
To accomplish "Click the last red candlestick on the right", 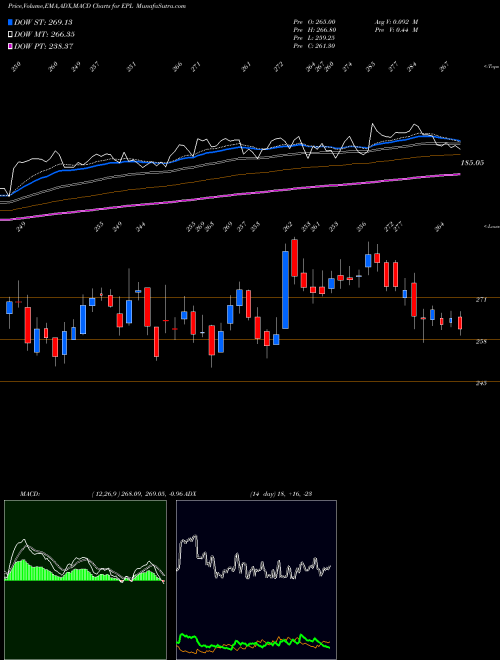I will point(460,323).
